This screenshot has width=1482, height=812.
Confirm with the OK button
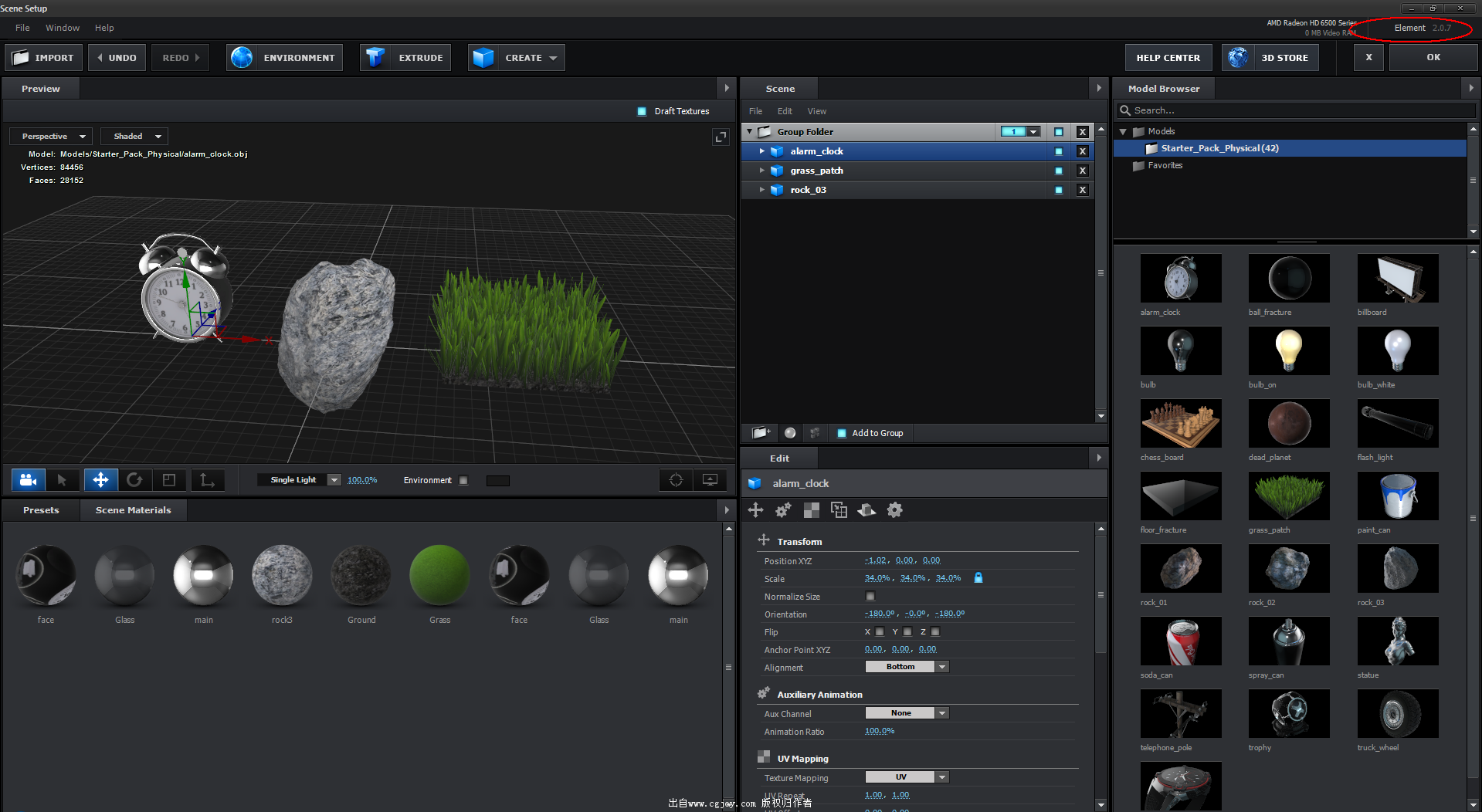(1433, 57)
